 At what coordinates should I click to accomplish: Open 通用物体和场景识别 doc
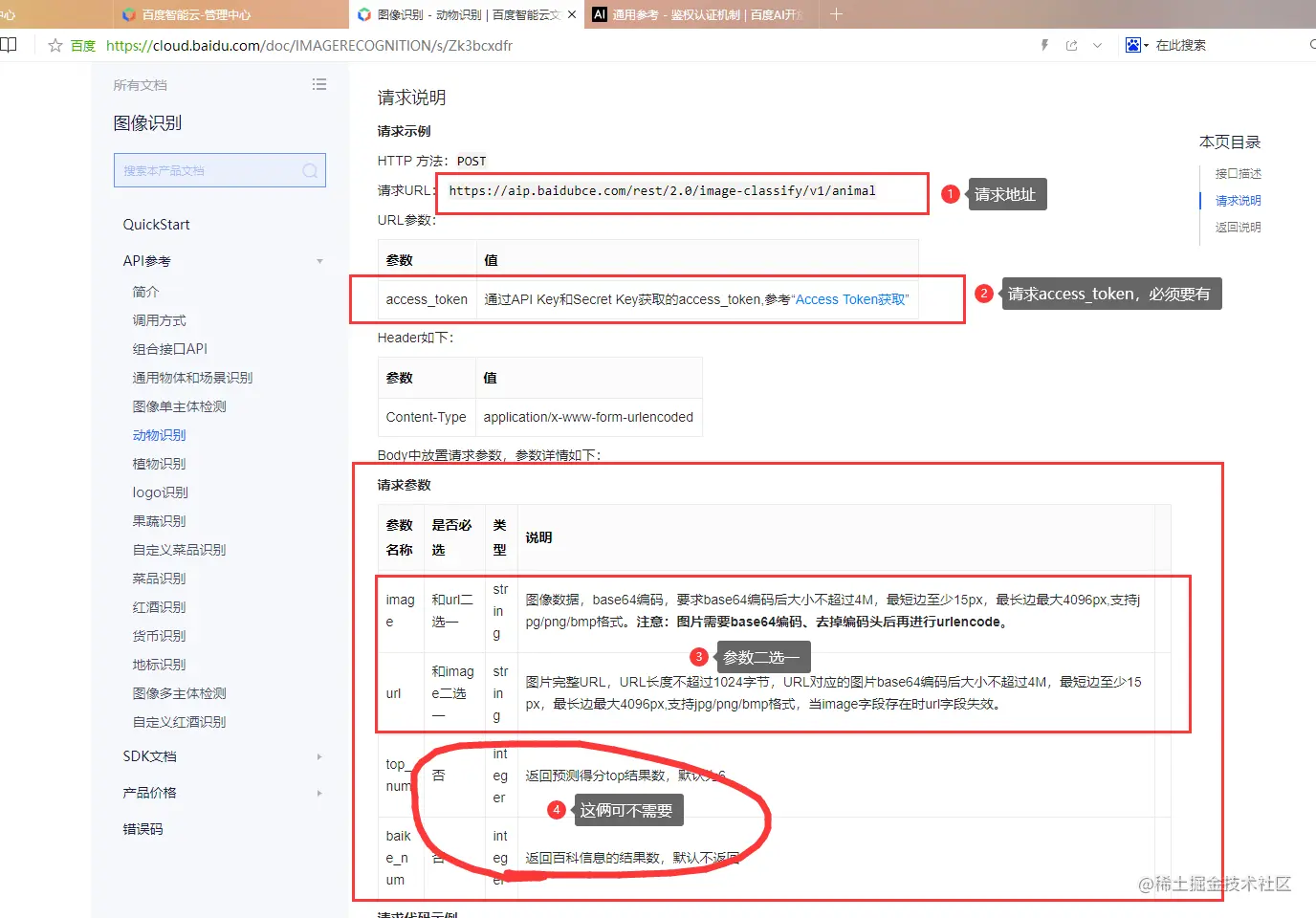192,378
